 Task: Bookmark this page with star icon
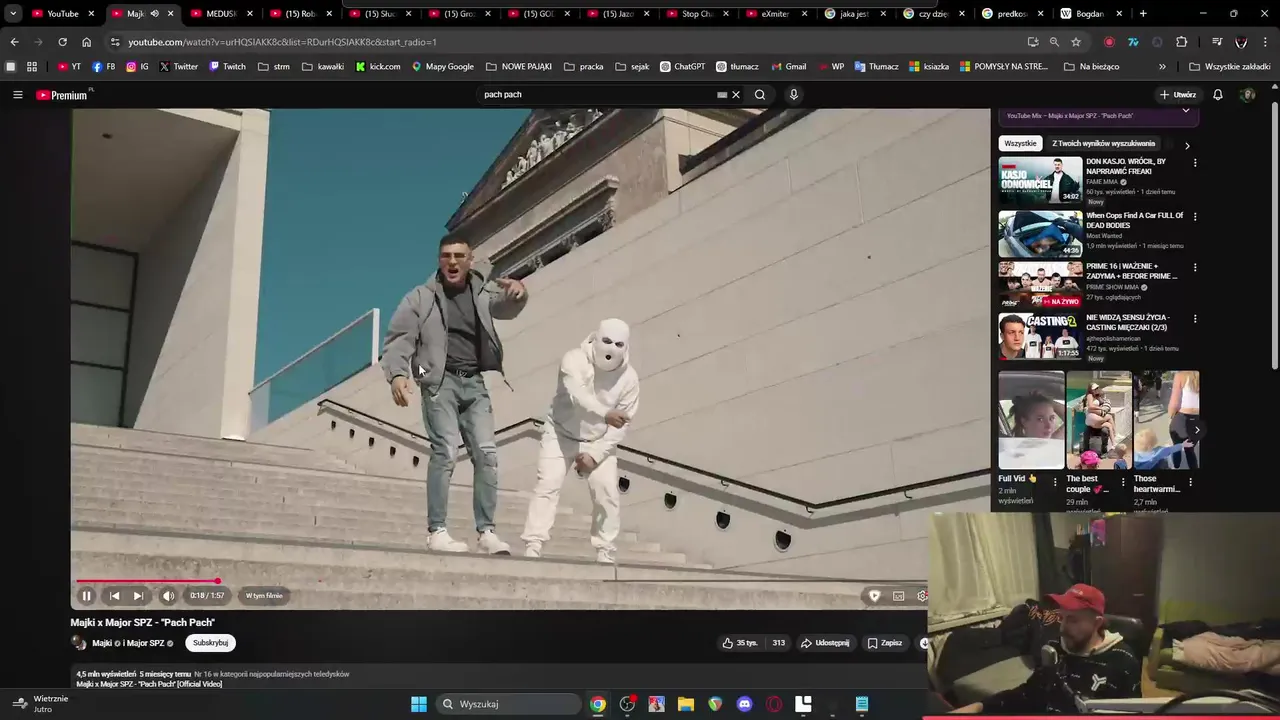(x=1076, y=42)
